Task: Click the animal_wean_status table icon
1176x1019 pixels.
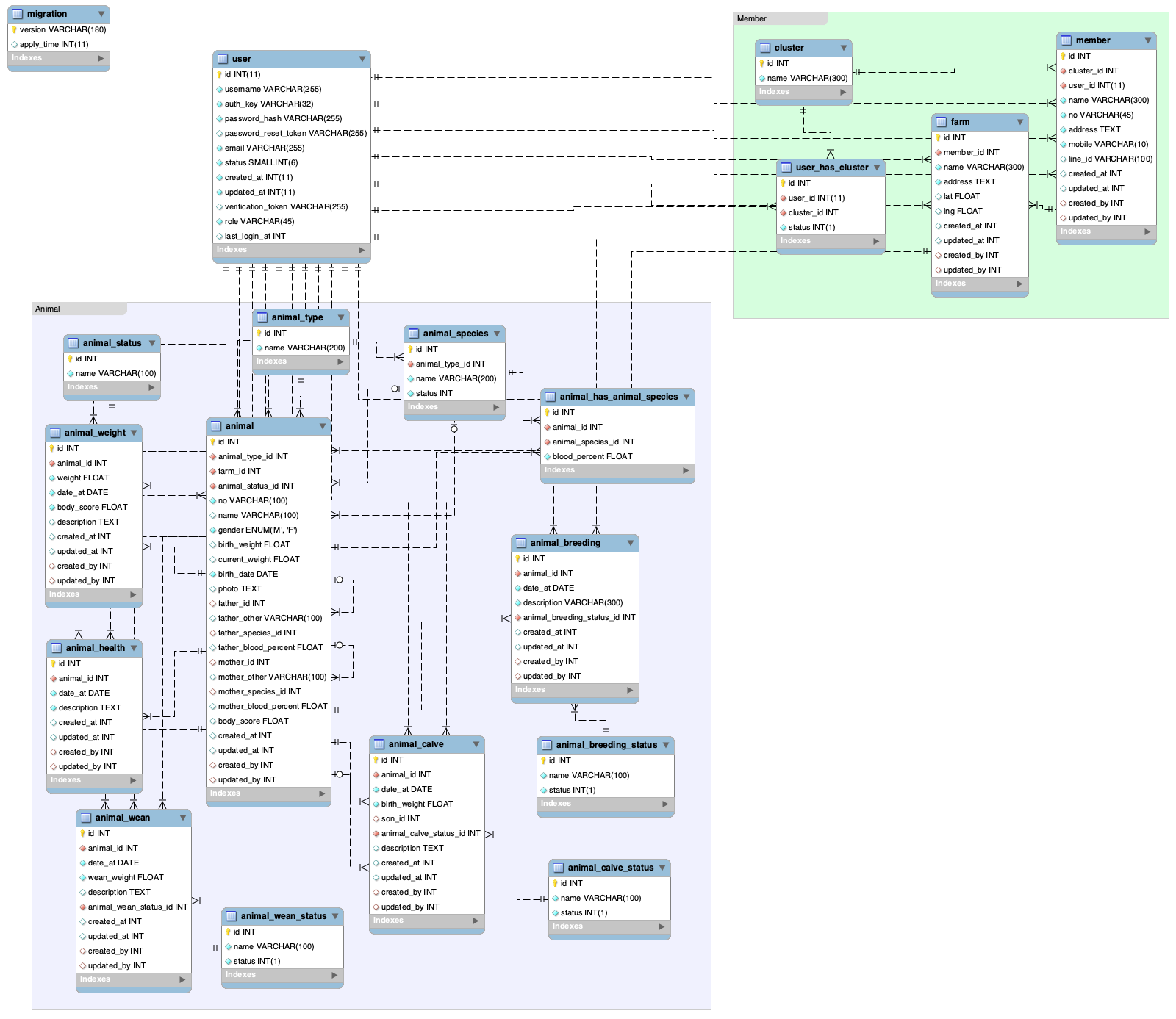Action: click(232, 916)
